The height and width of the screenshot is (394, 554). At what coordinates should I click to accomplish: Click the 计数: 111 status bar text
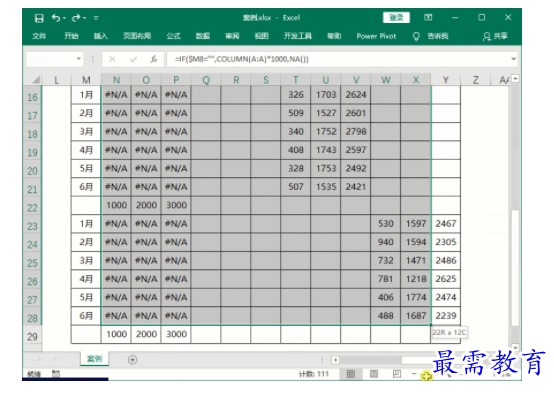313,374
